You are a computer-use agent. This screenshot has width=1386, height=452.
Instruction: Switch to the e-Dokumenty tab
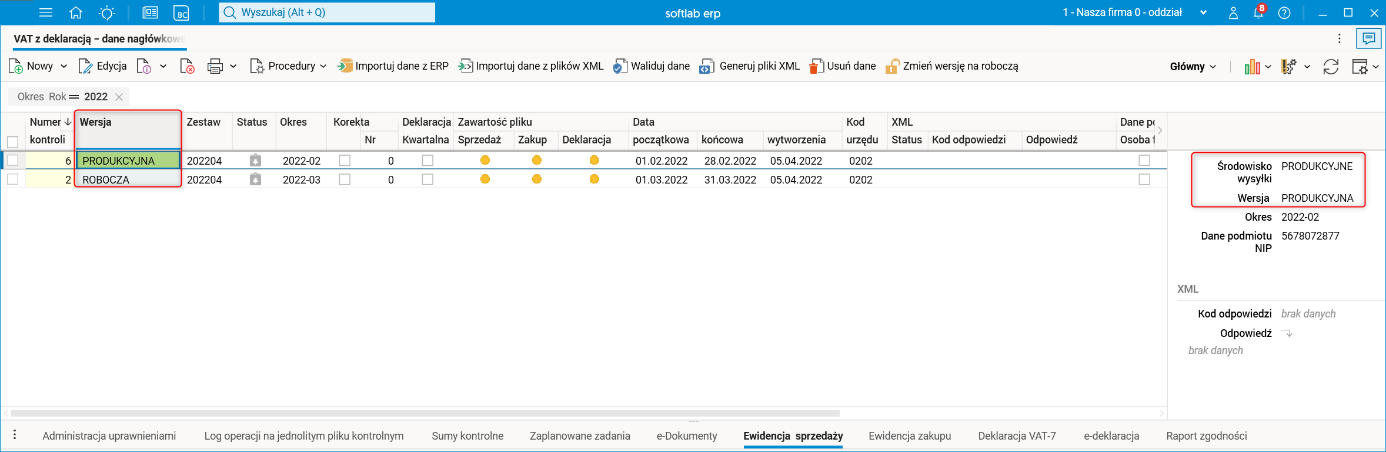point(687,436)
